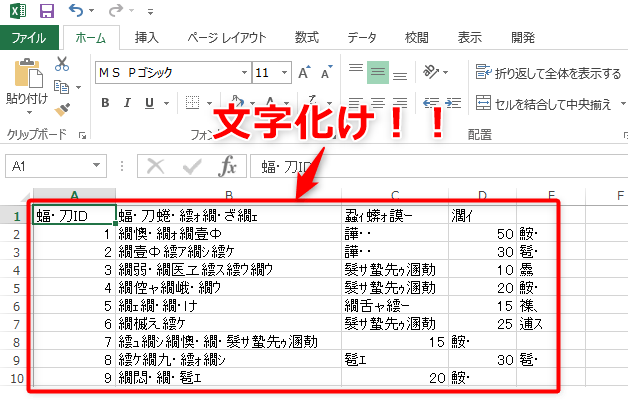Toggle Bold formatting

(105, 103)
